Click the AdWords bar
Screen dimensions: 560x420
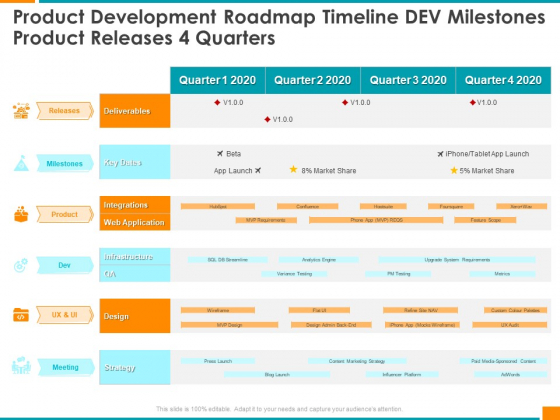pyautogui.click(x=510, y=375)
